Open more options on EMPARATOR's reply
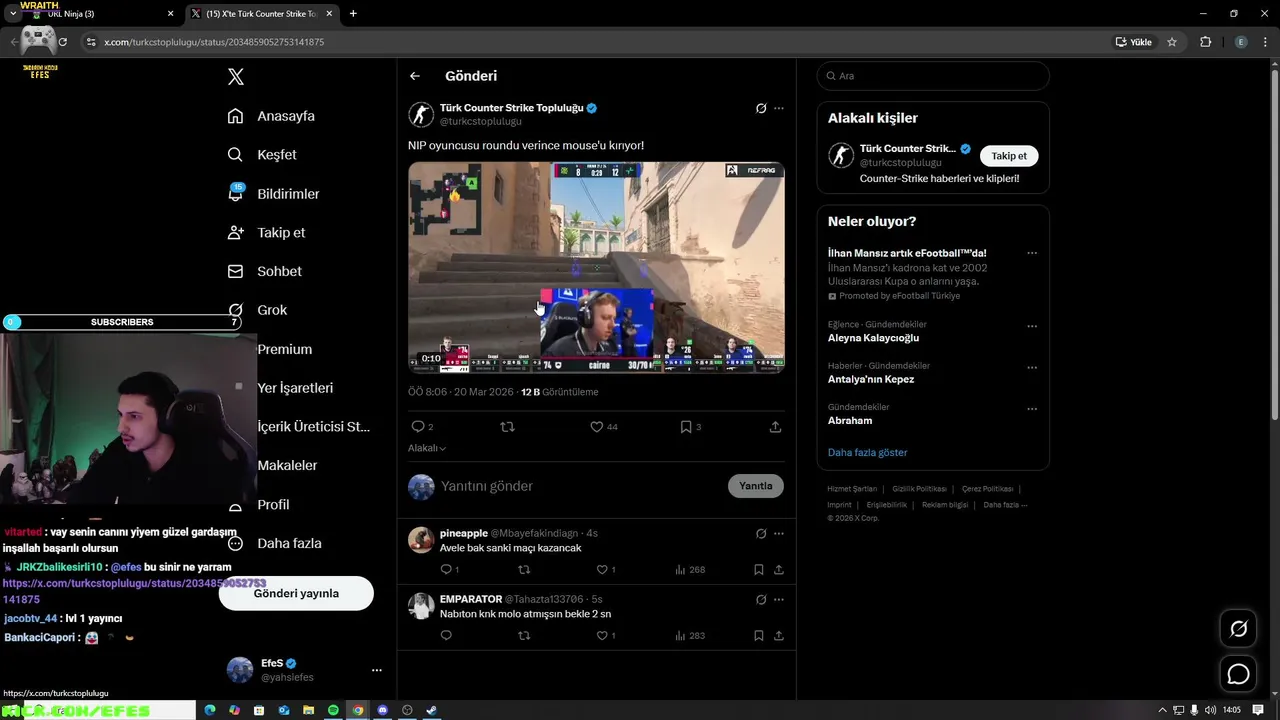 779,600
